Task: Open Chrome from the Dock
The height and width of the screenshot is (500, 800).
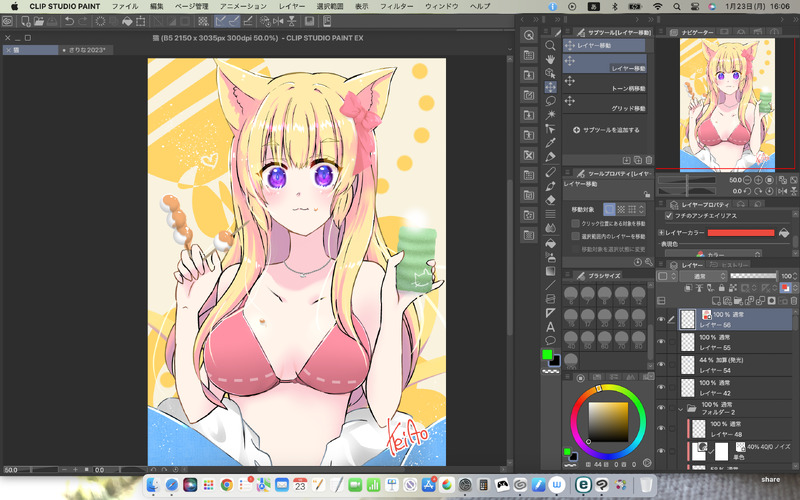Action: [x=227, y=485]
